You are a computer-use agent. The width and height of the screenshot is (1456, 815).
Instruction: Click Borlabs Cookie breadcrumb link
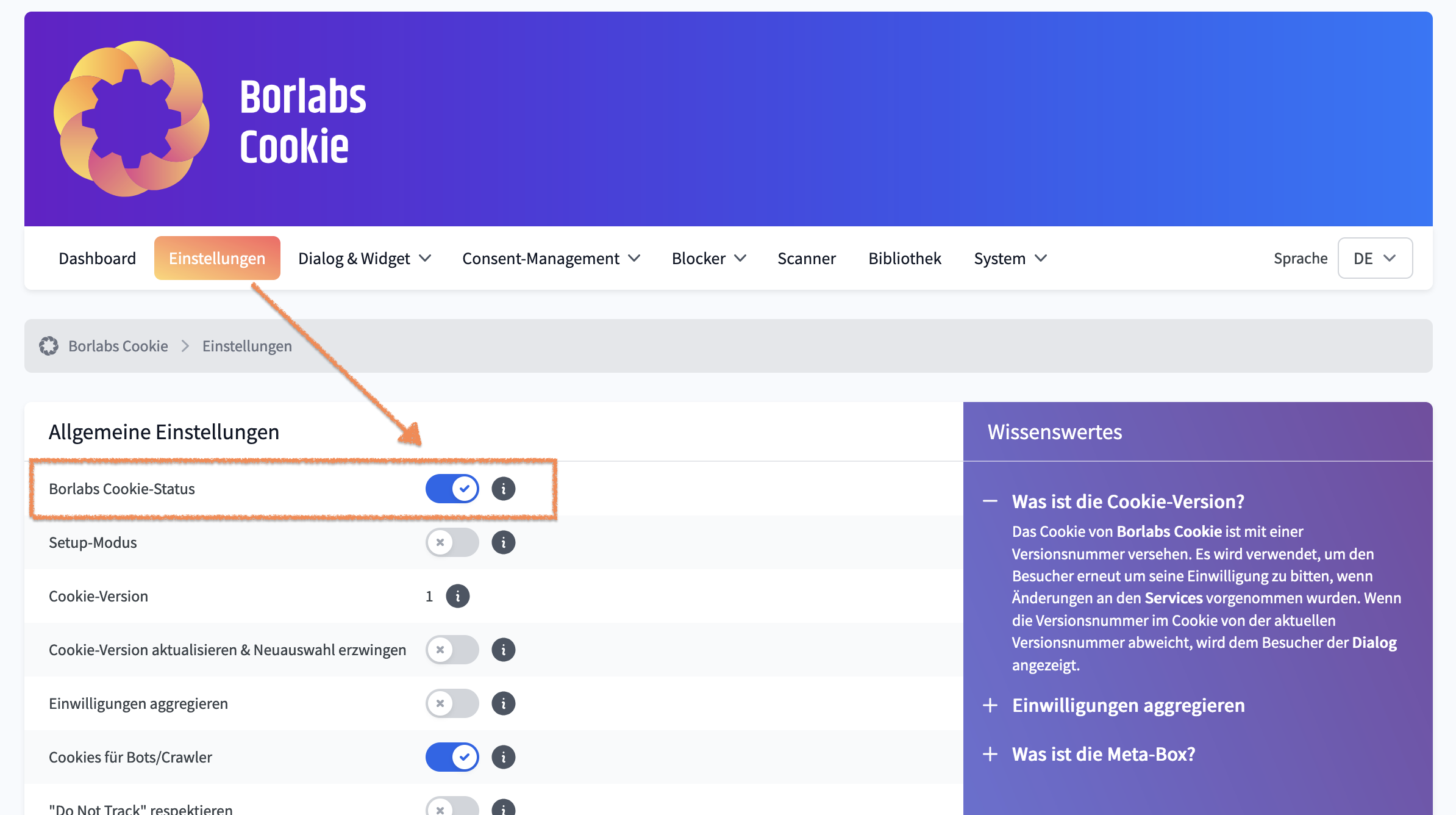click(118, 346)
